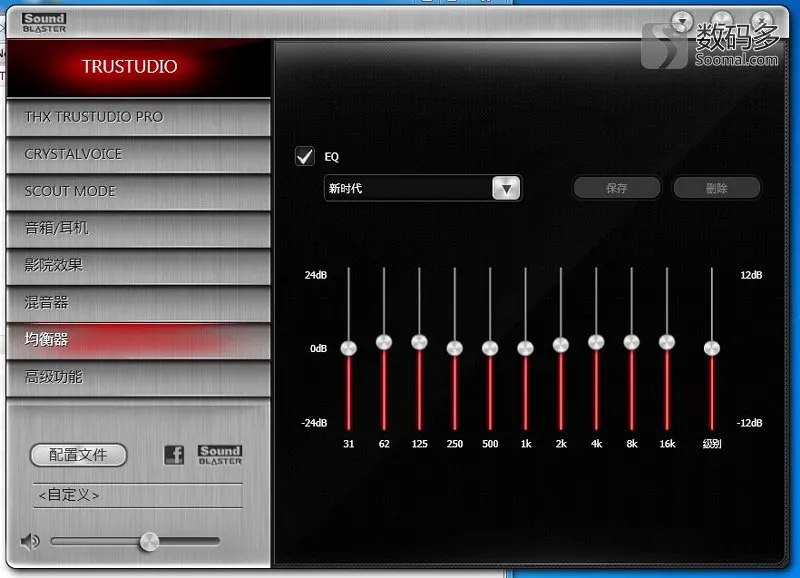This screenshot has width=800, height=578.
Task: Open the 混音器 mixer page
Action: (138, 303)
